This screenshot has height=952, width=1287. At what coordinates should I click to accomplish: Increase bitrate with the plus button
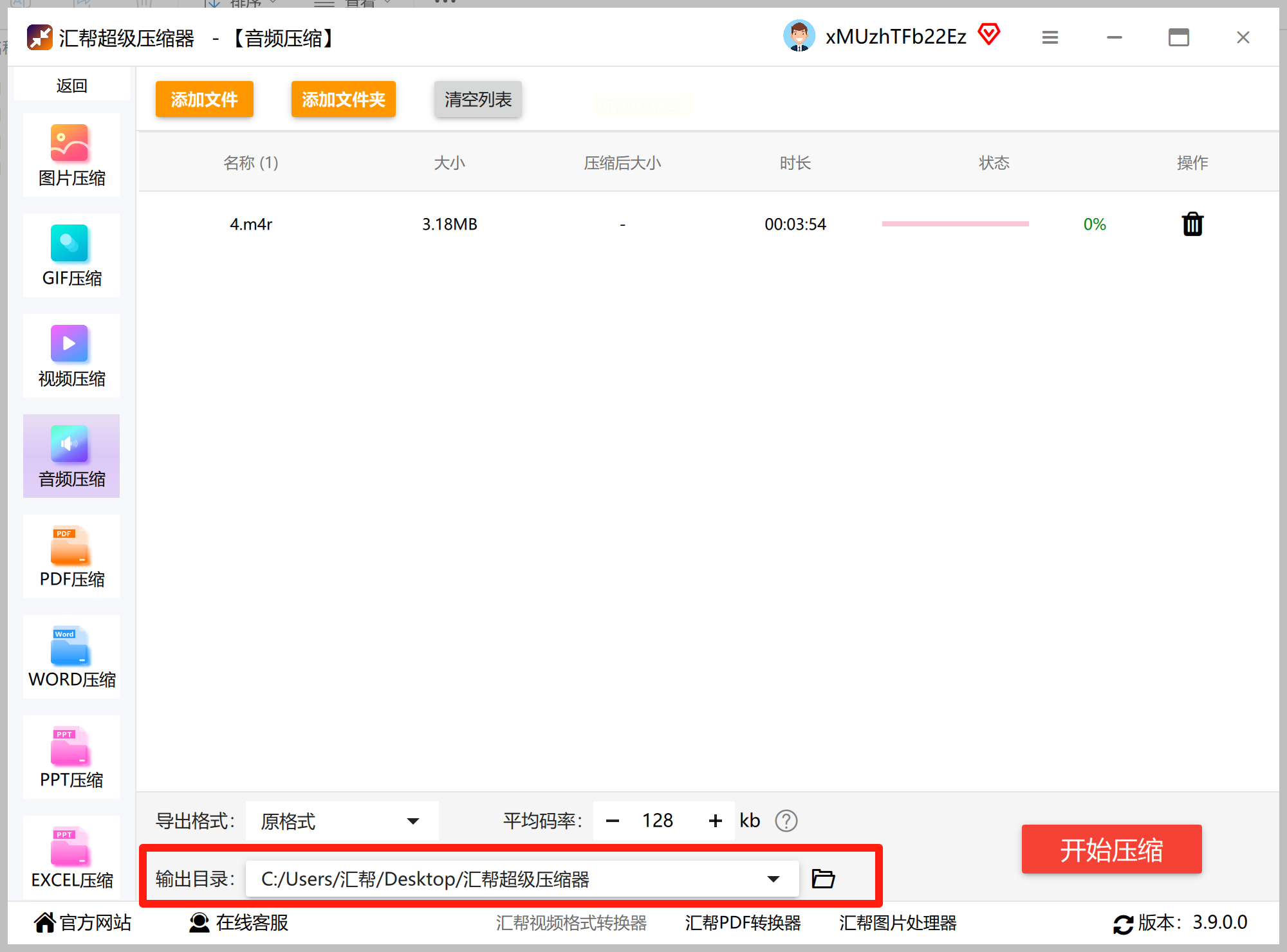pos(715,821)
